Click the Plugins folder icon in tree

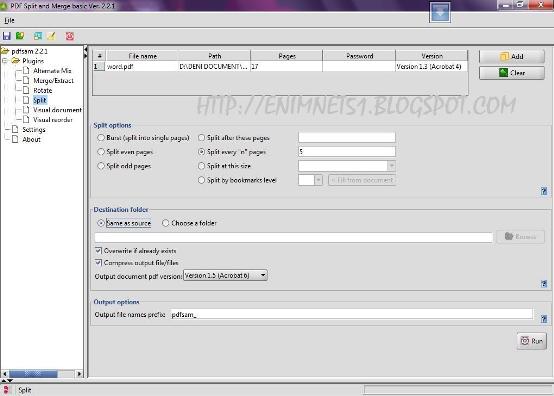click(15, 61)
